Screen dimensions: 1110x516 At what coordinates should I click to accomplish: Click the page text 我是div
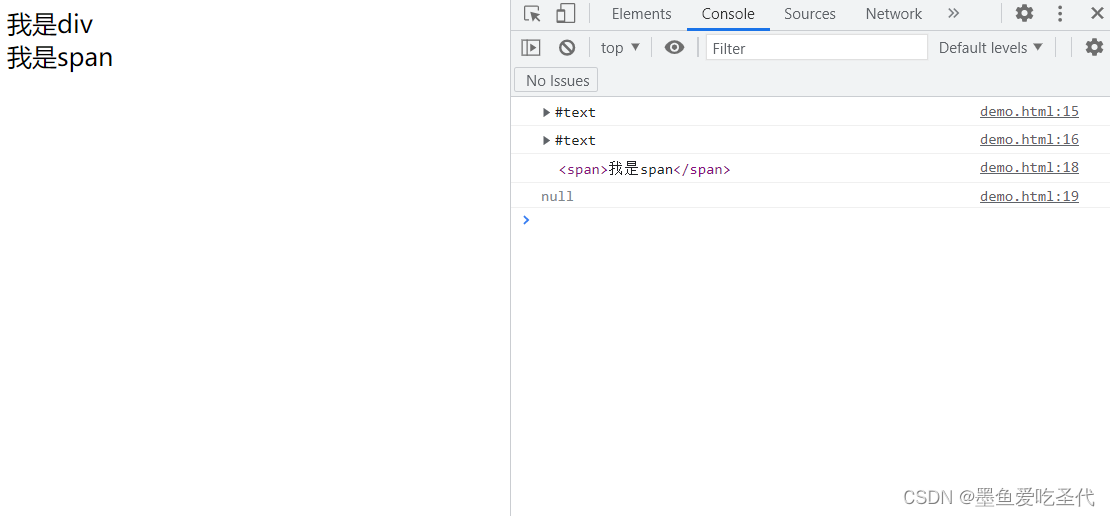click(50, 25)
